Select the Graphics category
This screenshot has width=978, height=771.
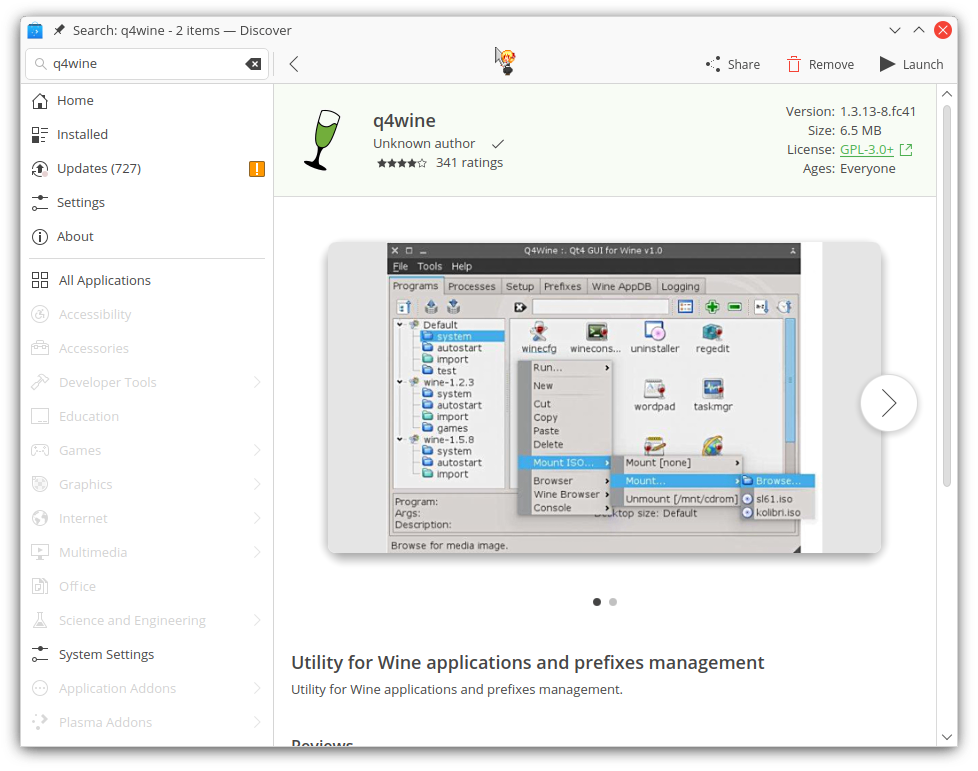[147, 484]
